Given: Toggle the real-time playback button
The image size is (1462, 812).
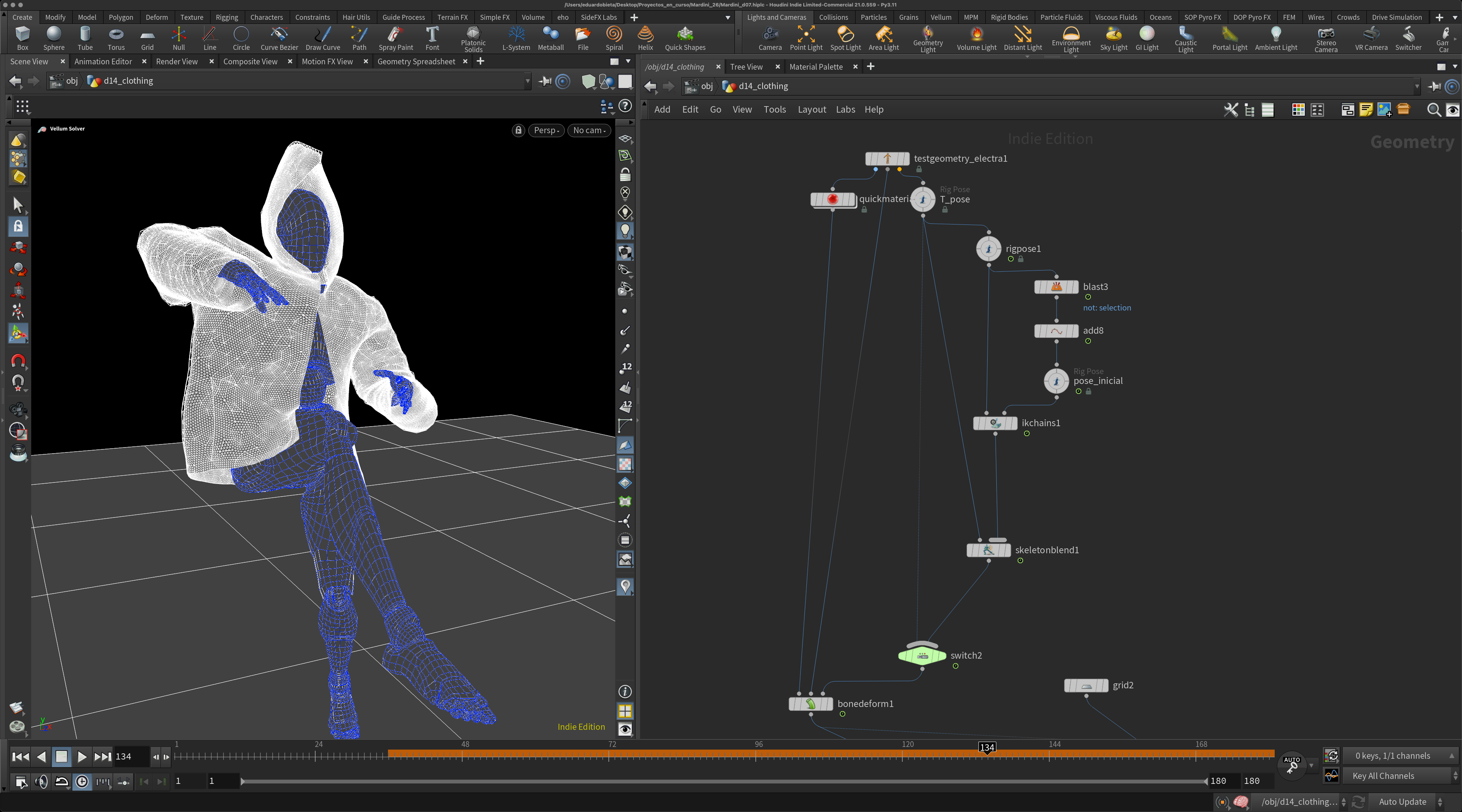Looking at the screenshot, I should 82,782.
